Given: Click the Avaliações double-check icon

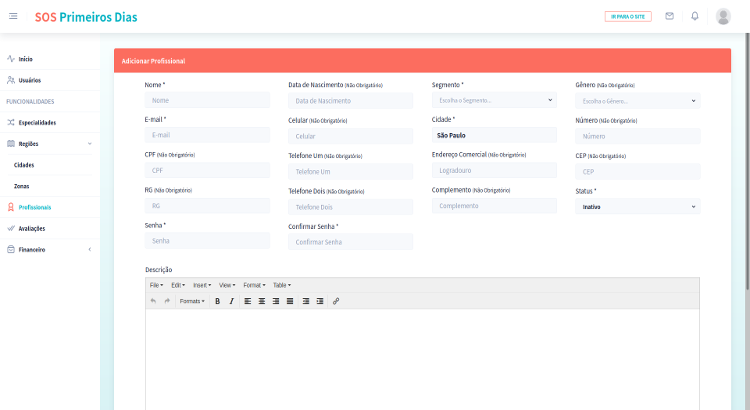Looking at the screenshot, I should [x=11, y=228].
